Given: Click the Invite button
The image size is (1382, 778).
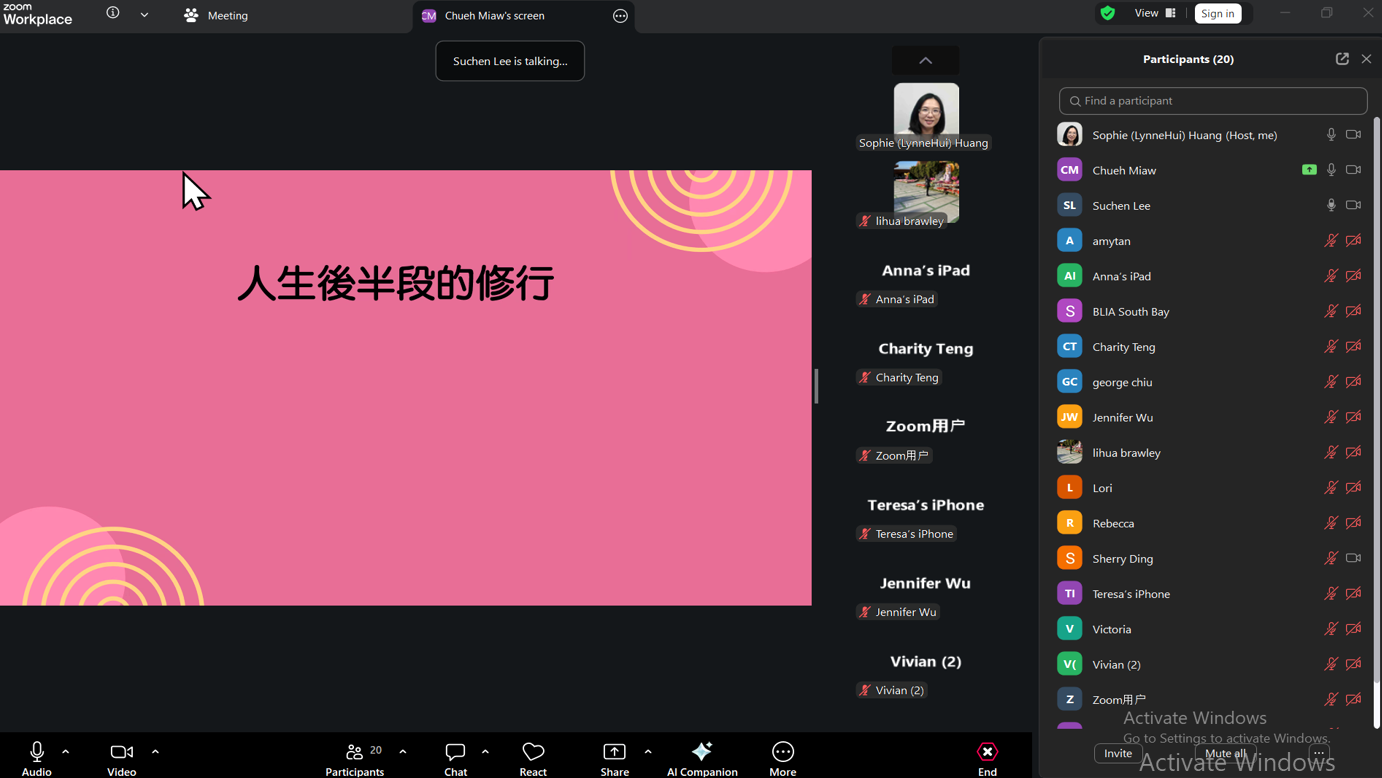Looking at the screenshot, I should click(1118, 753).
